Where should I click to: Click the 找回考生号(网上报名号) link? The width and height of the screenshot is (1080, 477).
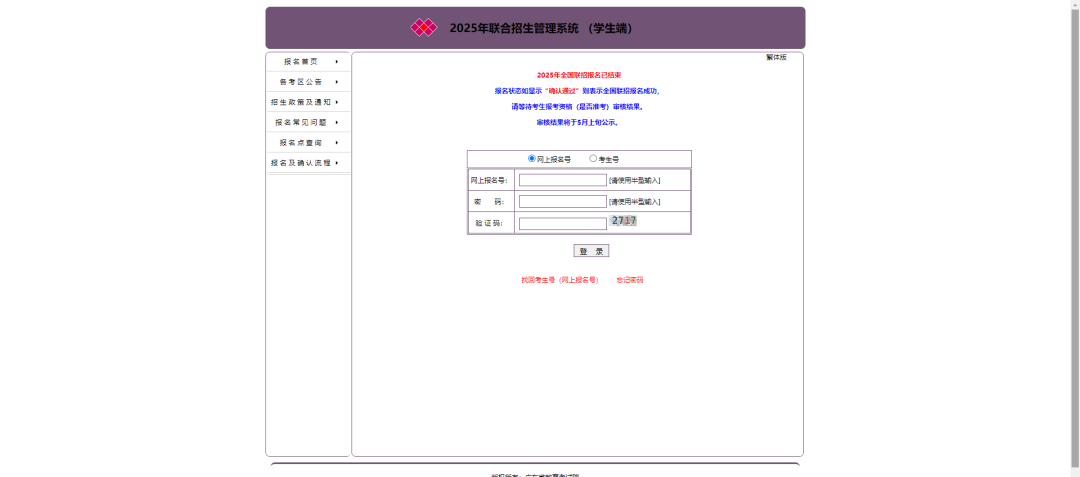coord(559,280)
